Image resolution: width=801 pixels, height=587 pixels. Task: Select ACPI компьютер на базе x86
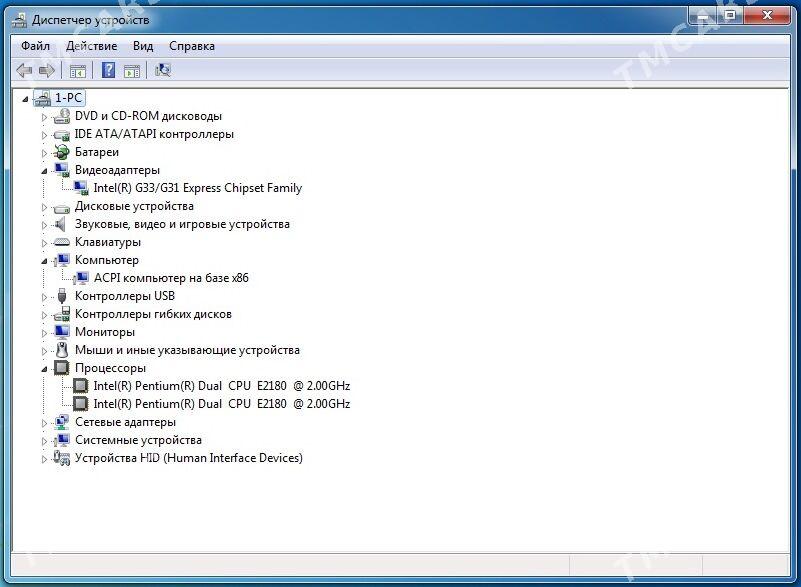click(171, 278)
